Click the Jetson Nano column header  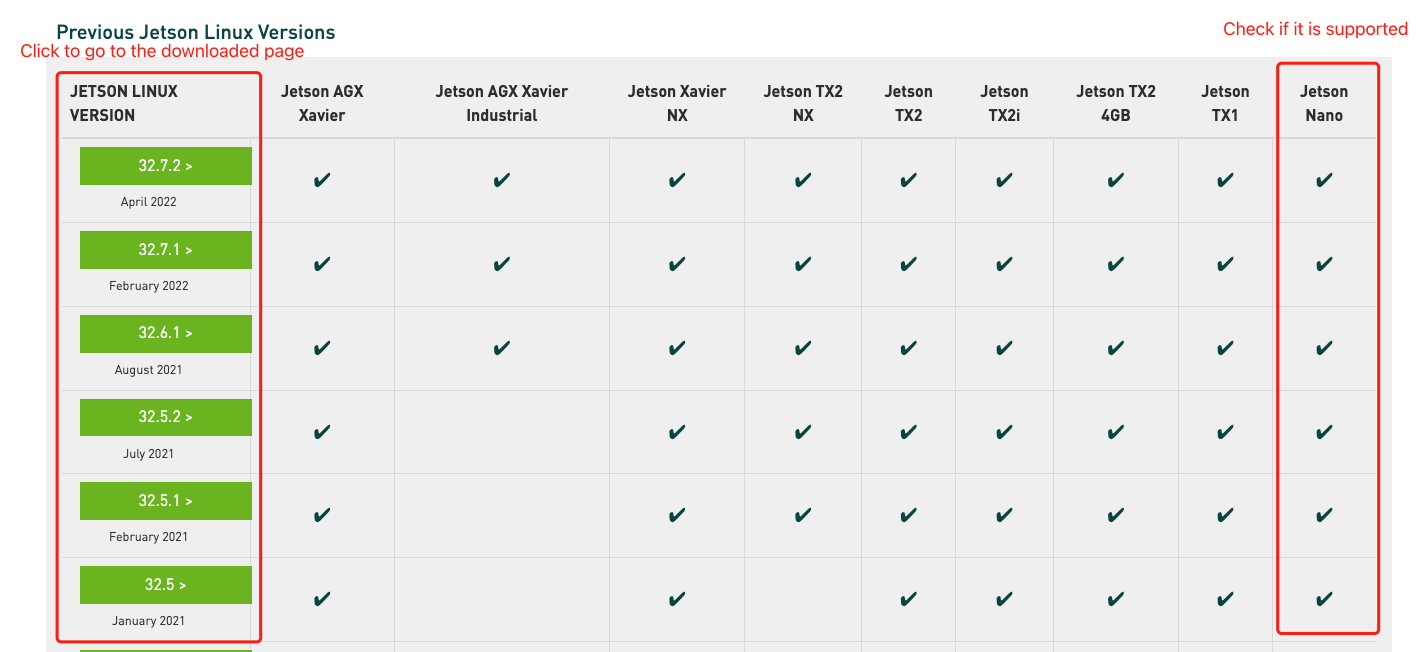click(x=1324, y=103)
